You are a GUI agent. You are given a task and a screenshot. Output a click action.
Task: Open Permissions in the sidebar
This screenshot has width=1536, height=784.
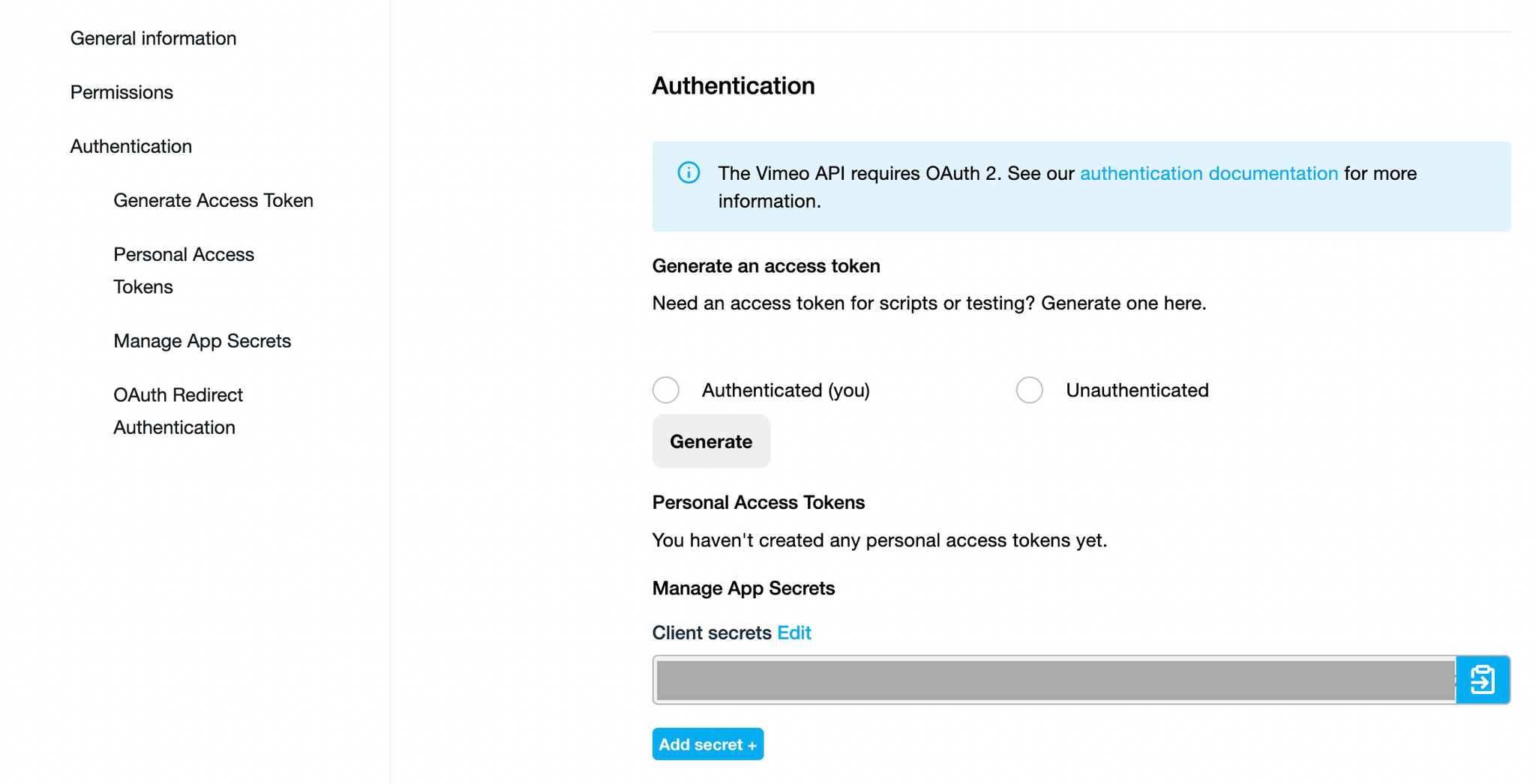coord(121,92)
